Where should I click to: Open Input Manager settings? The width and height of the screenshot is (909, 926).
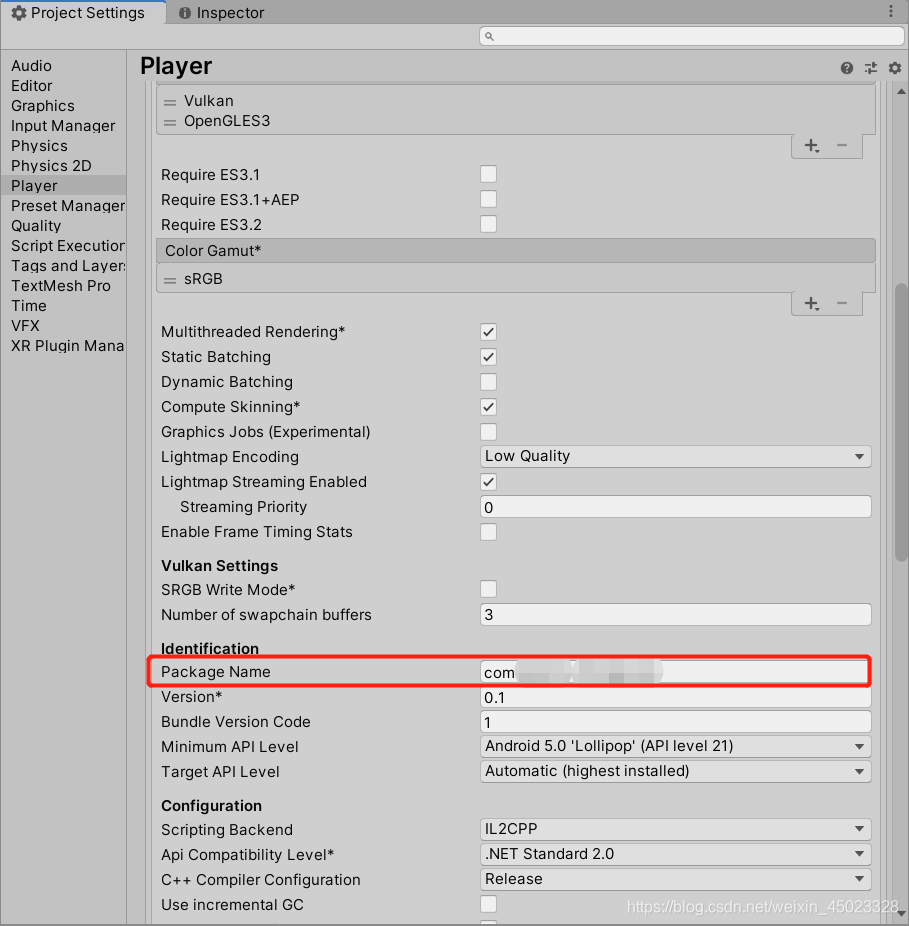(63, 126)
